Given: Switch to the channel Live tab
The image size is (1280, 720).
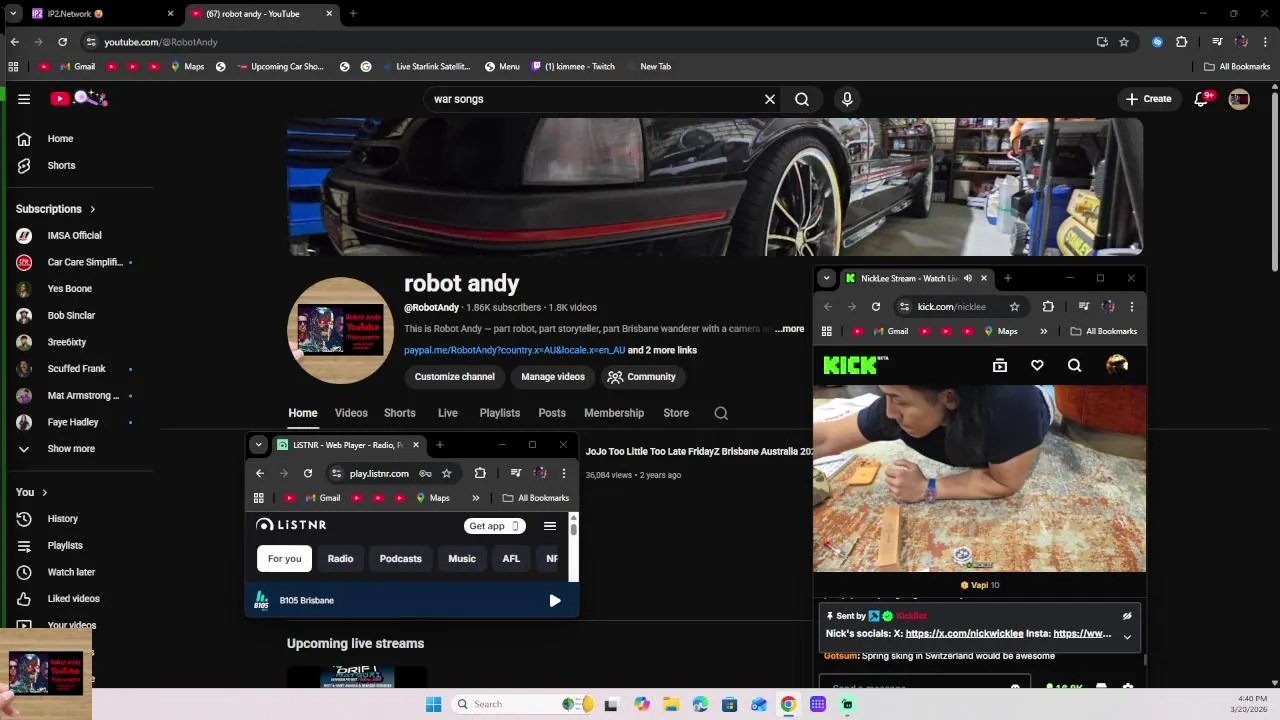Looking at the screenshot, I should click(447, 413).
